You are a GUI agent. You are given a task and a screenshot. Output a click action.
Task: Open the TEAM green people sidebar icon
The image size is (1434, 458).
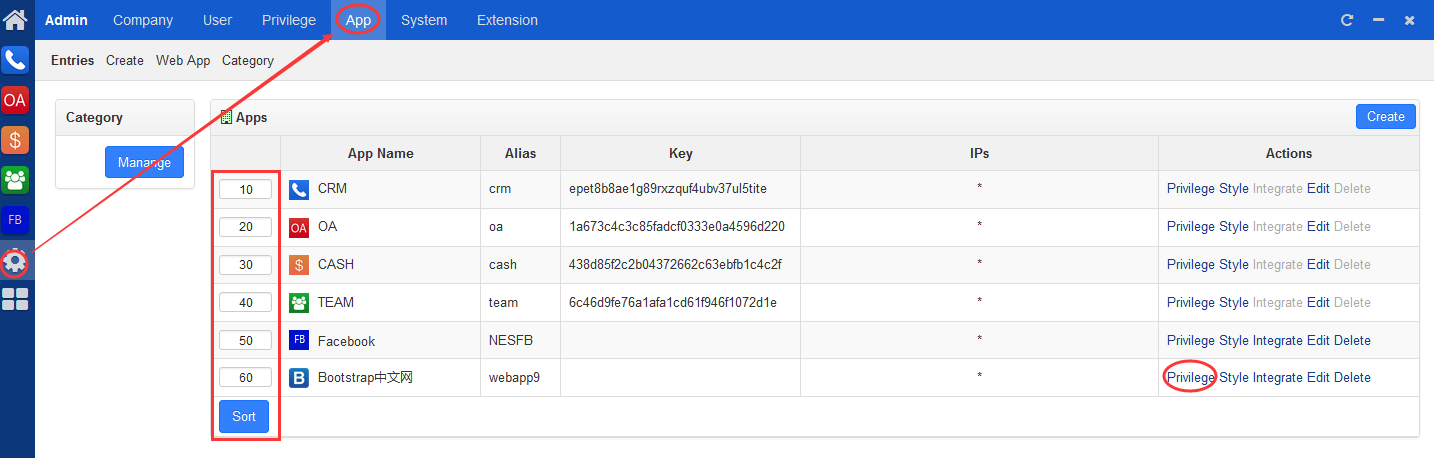click(15, 180)
